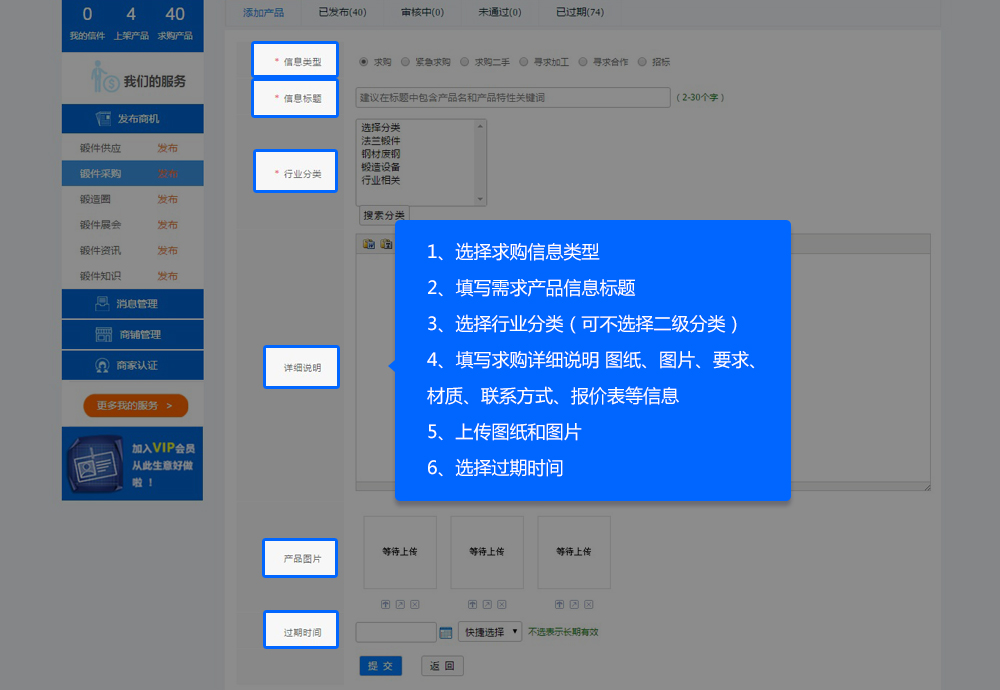Click paste-from-Word icon in editor toolbar
Viewport: 1000px width, 690px height.
(x=386, y=243)
